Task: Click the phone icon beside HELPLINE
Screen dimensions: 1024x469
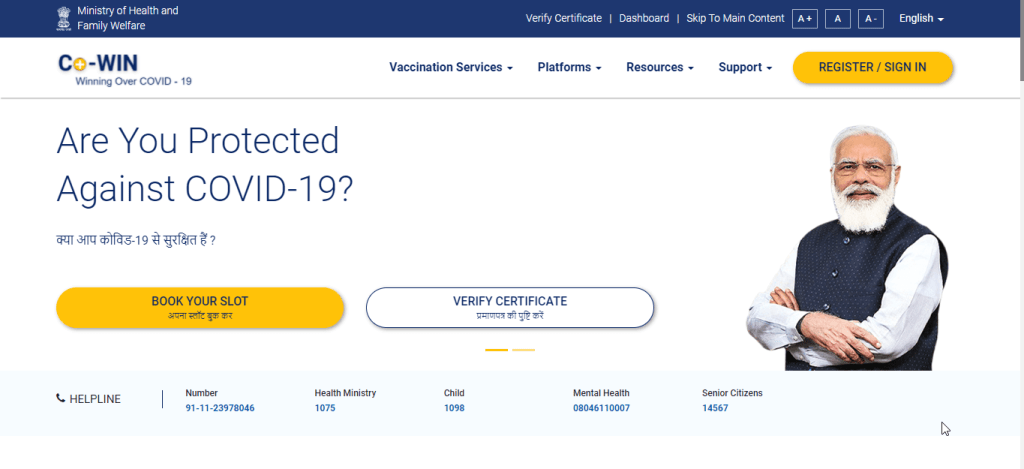Action: pos(61,398)
